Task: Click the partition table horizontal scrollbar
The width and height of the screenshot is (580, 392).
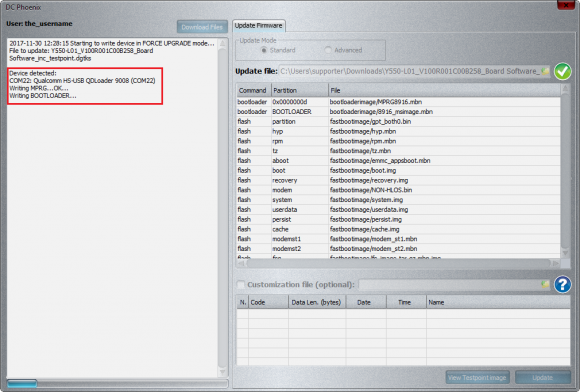Action: 399,263
